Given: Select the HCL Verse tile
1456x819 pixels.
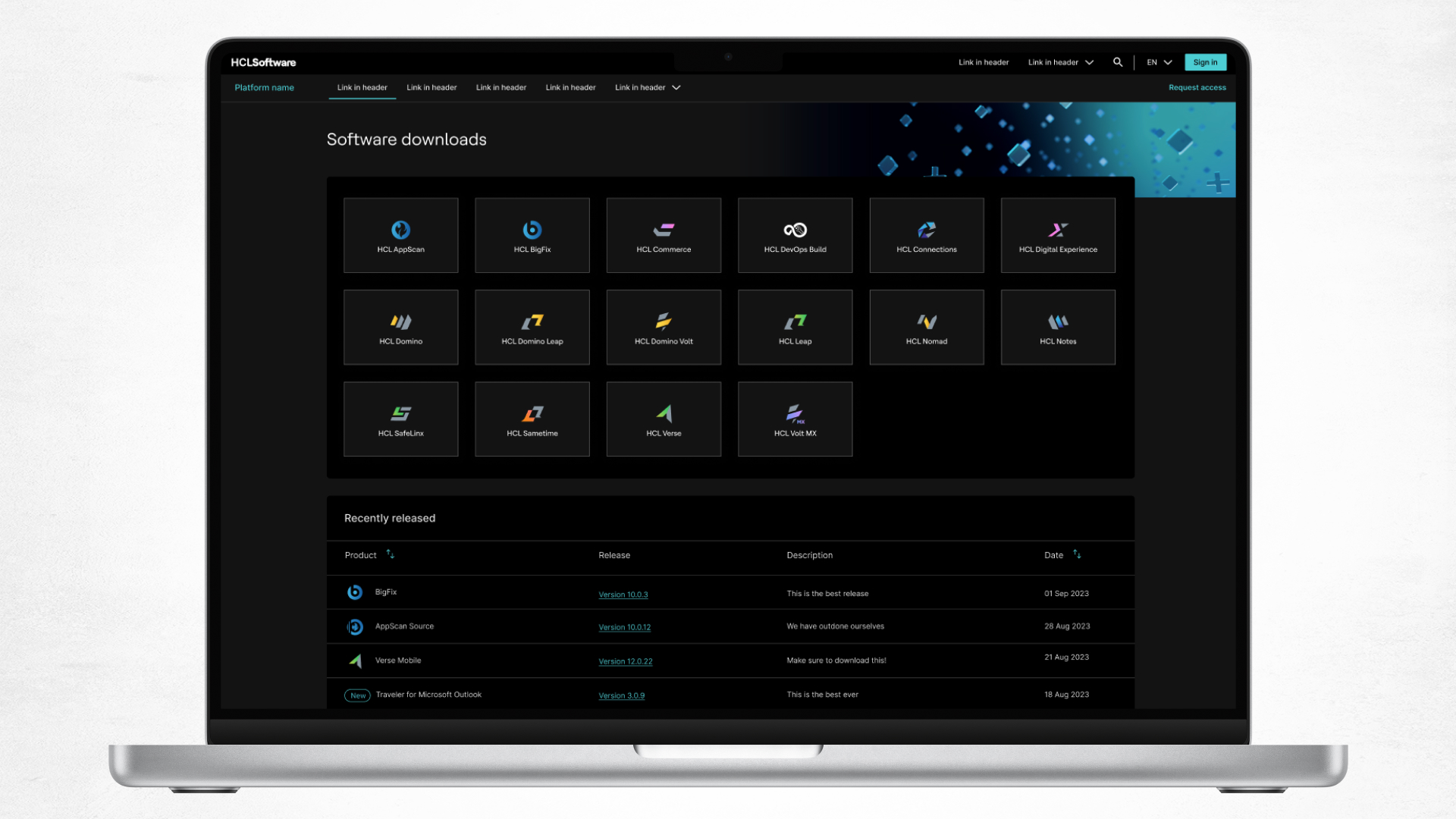Looking at the screenshot, I should pos(664,419).
